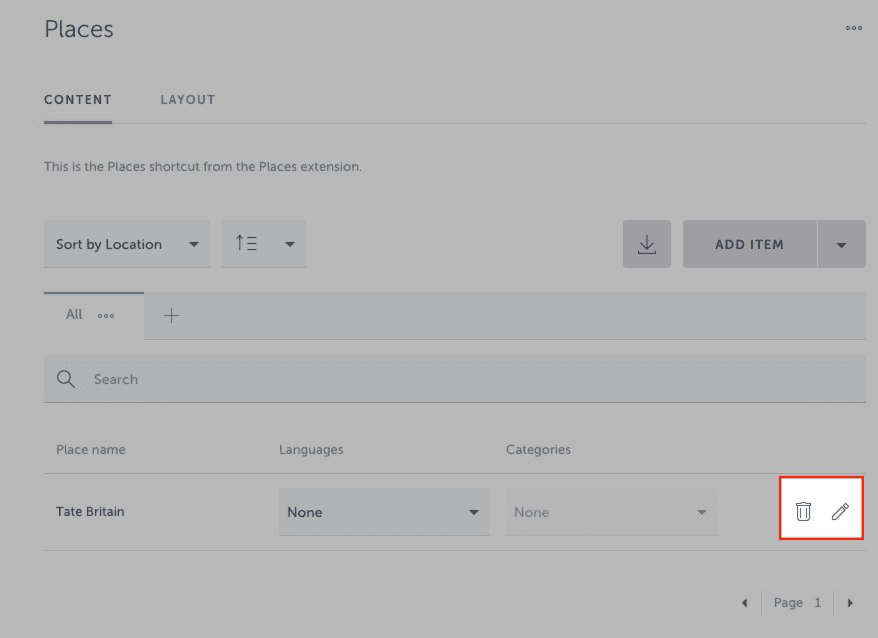Select the All filter tab

pos(74,315)
